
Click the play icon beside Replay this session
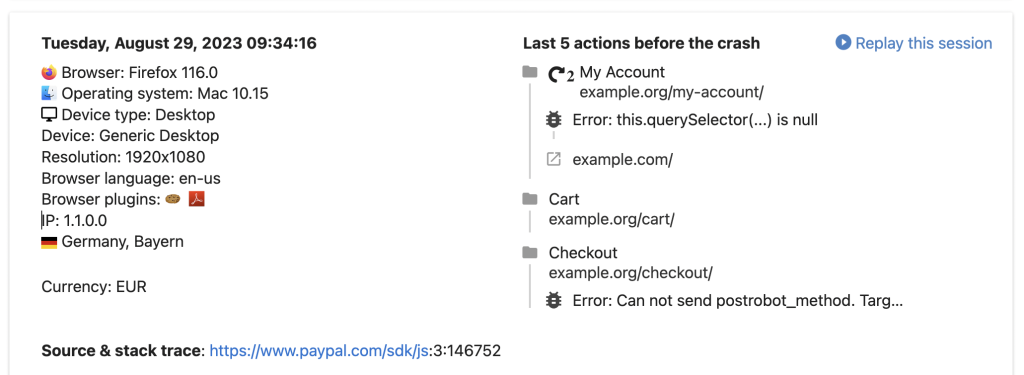(843, 43)
